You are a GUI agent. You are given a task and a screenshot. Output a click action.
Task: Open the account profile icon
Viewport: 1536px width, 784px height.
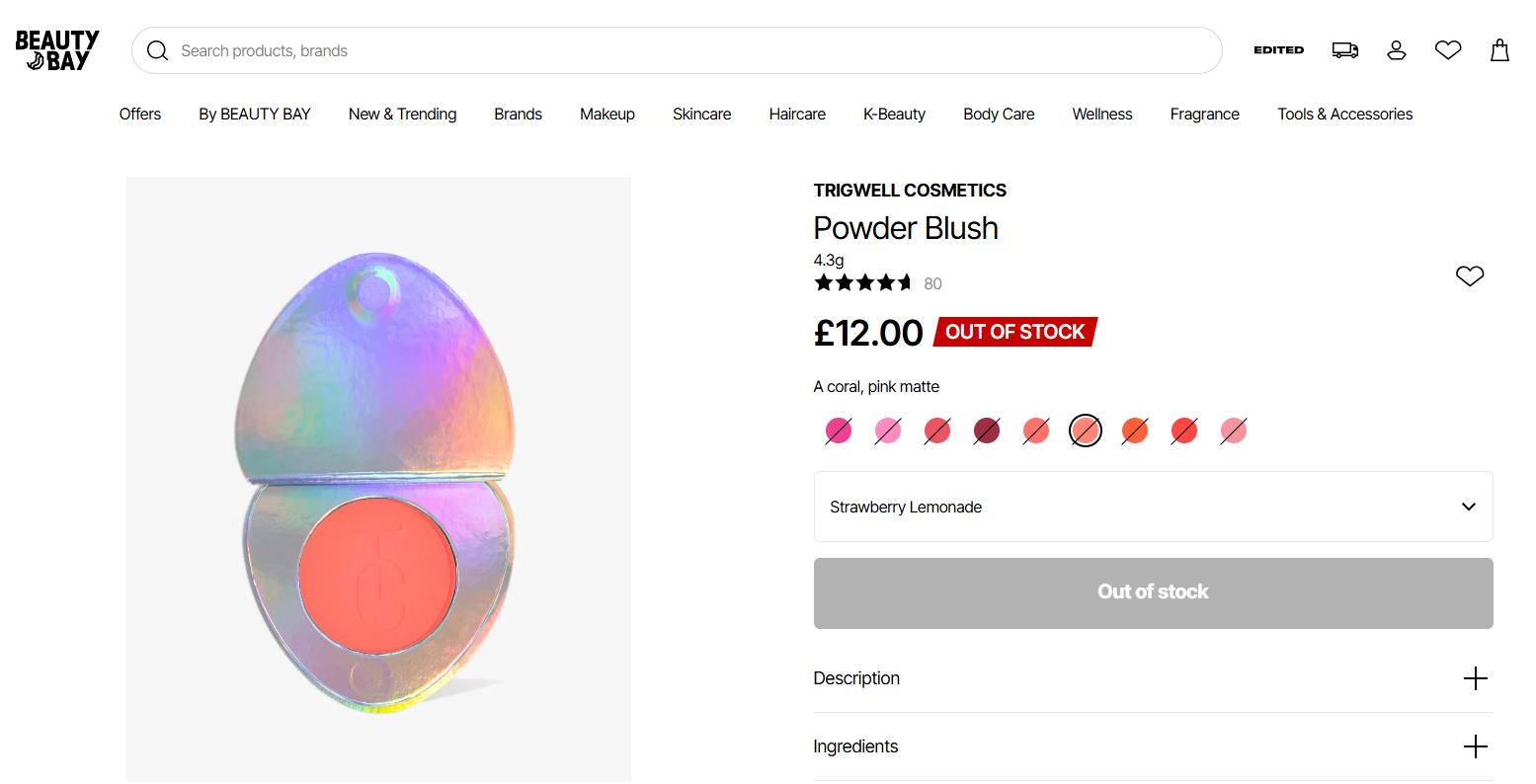[x=1396, y=50]
